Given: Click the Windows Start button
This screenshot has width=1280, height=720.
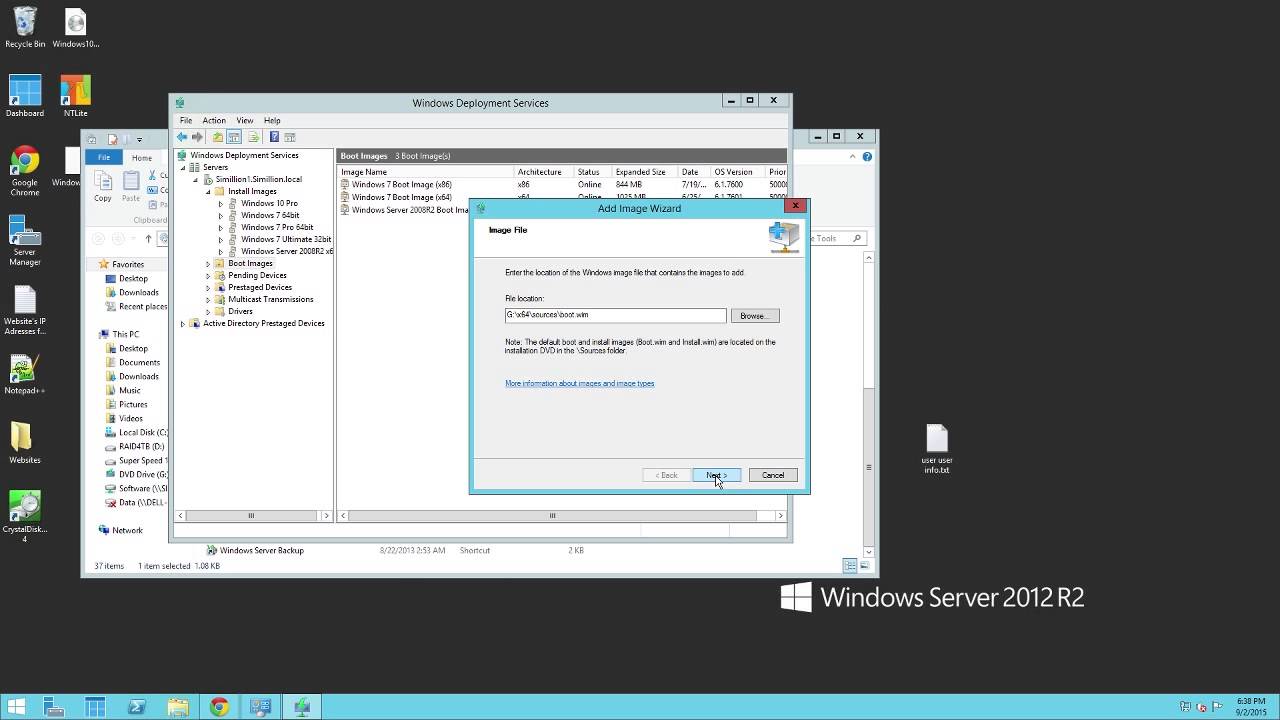Looking at the screenshot, I should 17,707.
